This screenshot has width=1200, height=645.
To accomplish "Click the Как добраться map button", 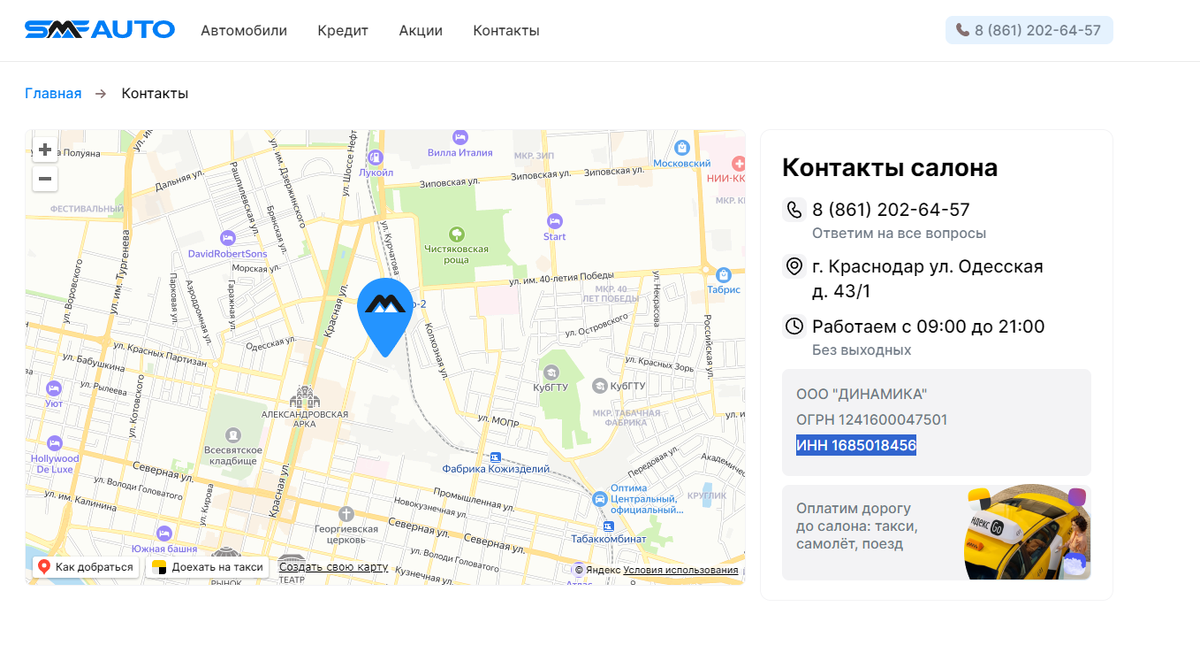I will (x=85, y=567).
